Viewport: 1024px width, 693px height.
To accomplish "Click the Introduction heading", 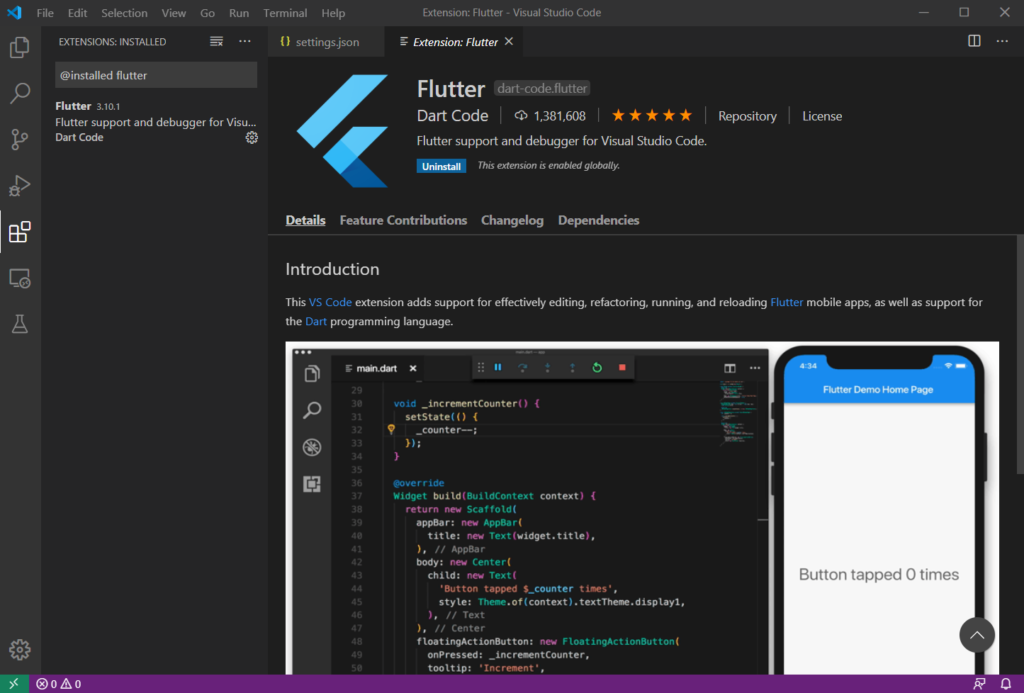I will [x=332, y=269].
